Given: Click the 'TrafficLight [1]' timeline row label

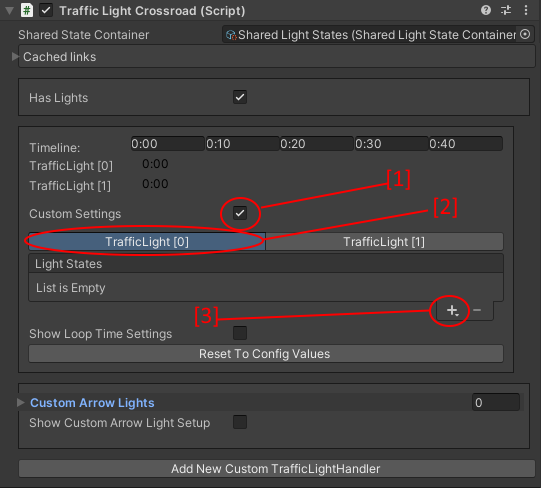Looking at the screenshot, I should tap(70, 186).
